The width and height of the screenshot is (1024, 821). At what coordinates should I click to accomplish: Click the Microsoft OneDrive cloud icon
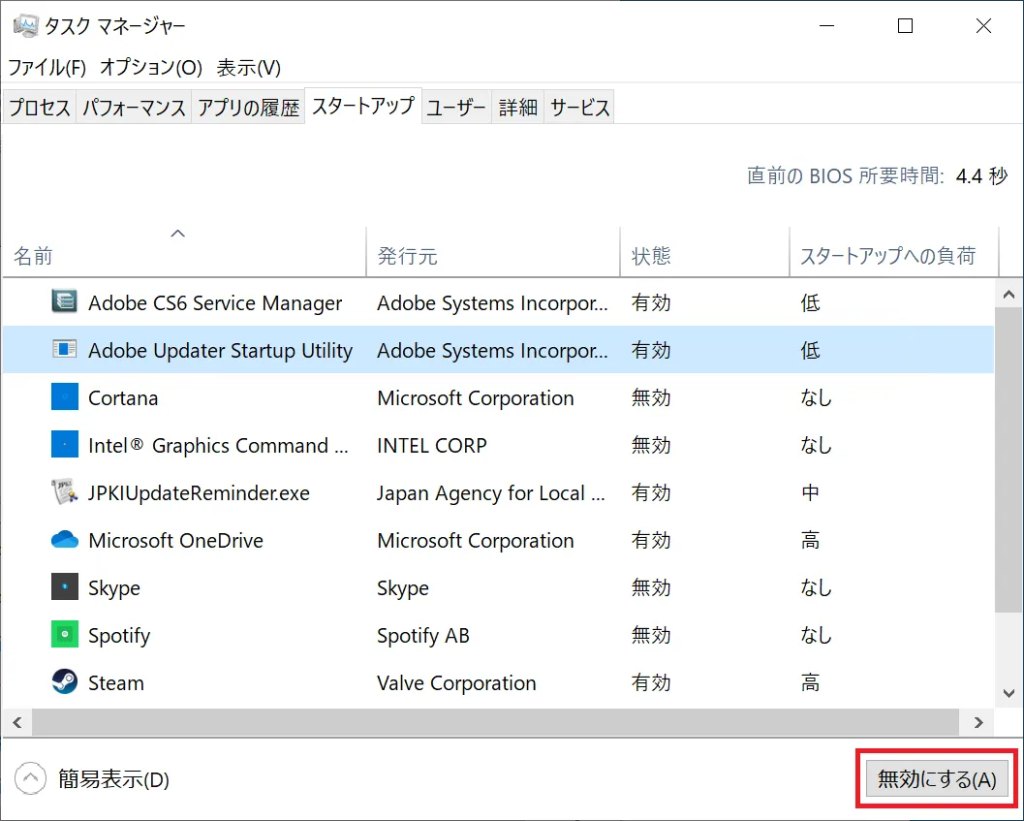coord(65,540)
